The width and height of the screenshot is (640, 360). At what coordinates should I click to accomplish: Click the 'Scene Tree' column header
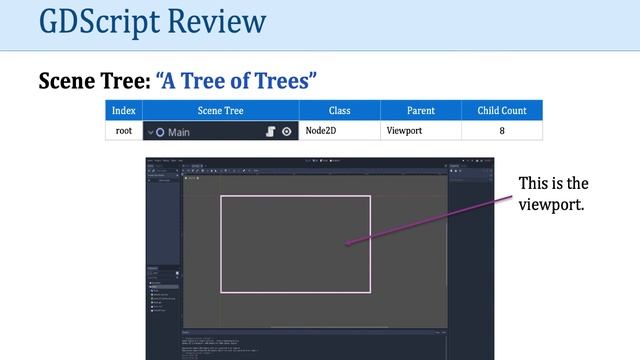pos(220,110)
